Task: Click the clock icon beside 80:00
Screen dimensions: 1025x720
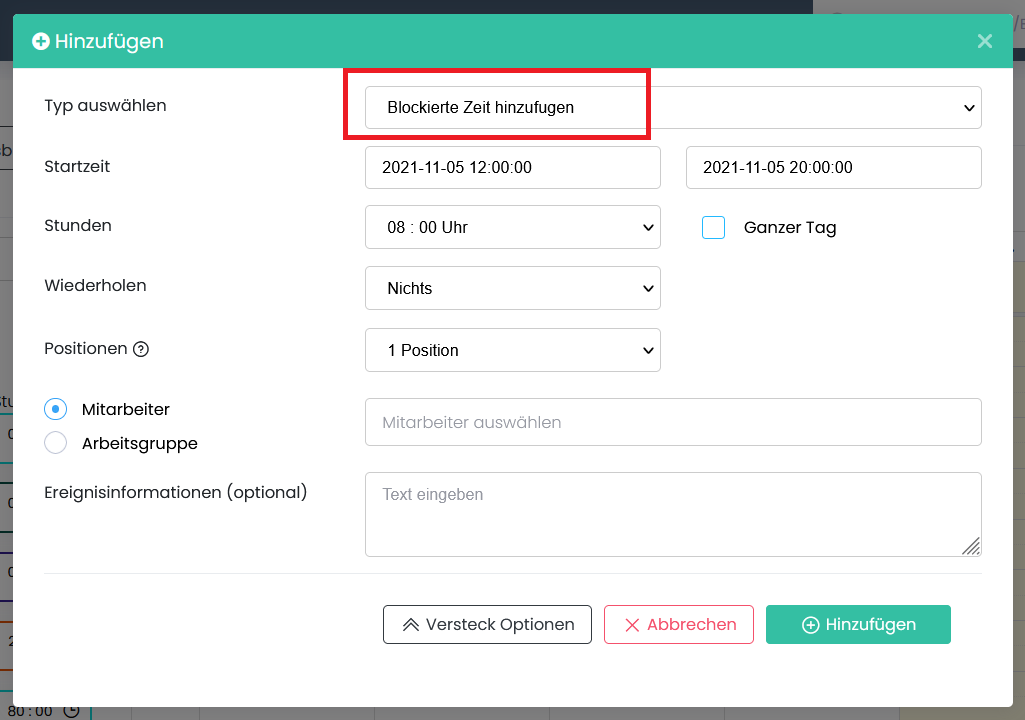Action: click(x=71, y=711)
